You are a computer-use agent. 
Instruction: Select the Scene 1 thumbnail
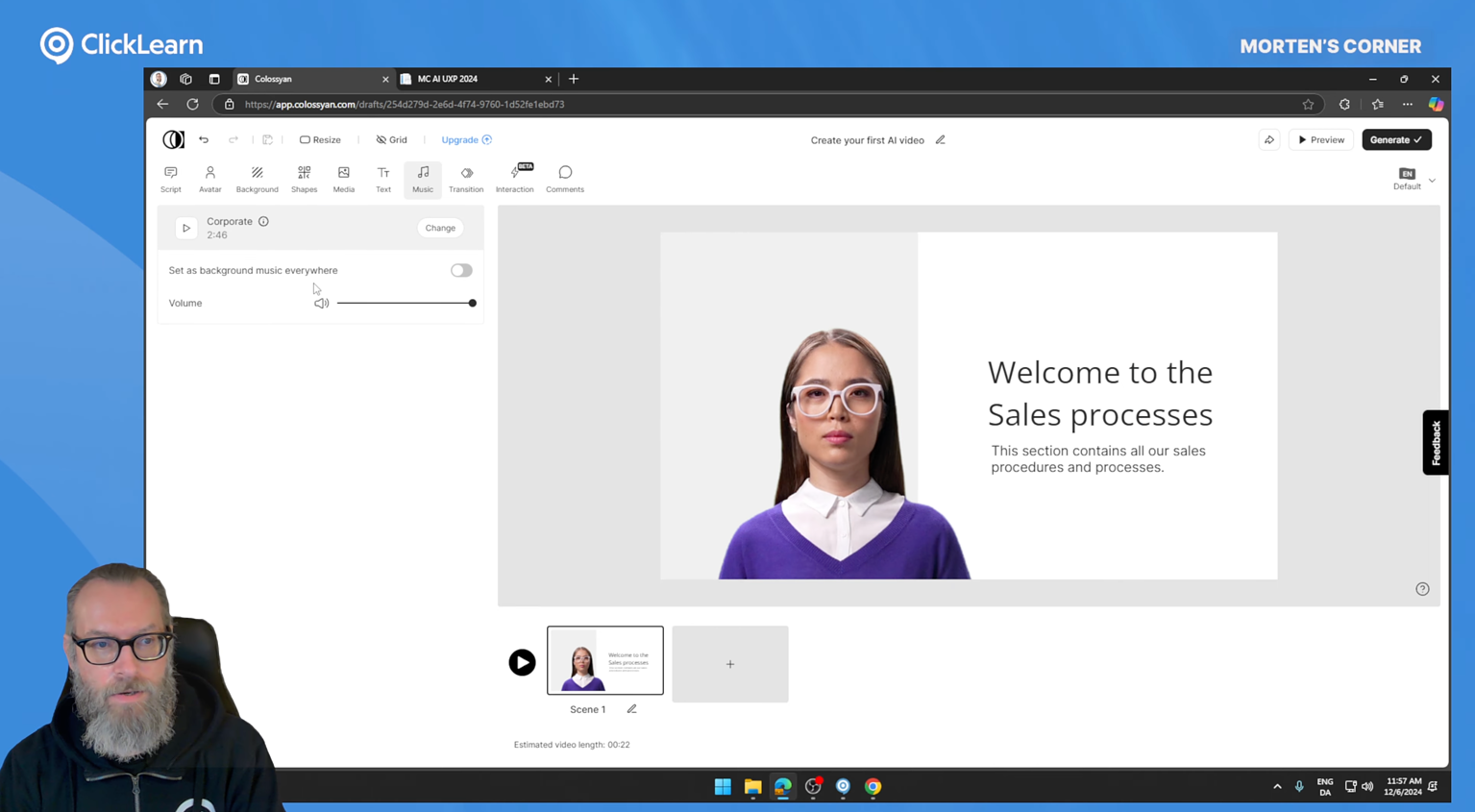(x=604, y=660)
